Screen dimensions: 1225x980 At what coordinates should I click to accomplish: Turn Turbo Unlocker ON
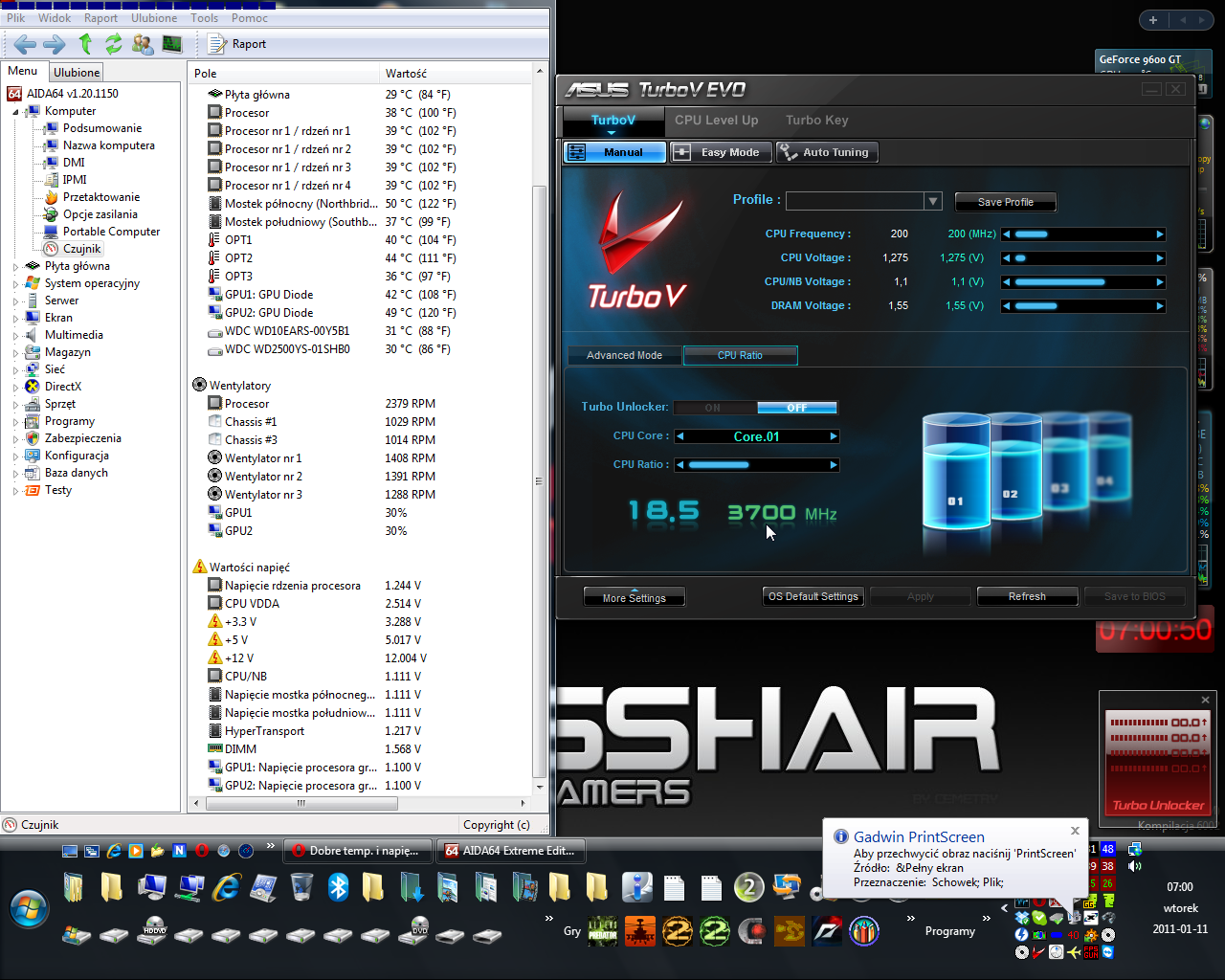click(714, 408)
